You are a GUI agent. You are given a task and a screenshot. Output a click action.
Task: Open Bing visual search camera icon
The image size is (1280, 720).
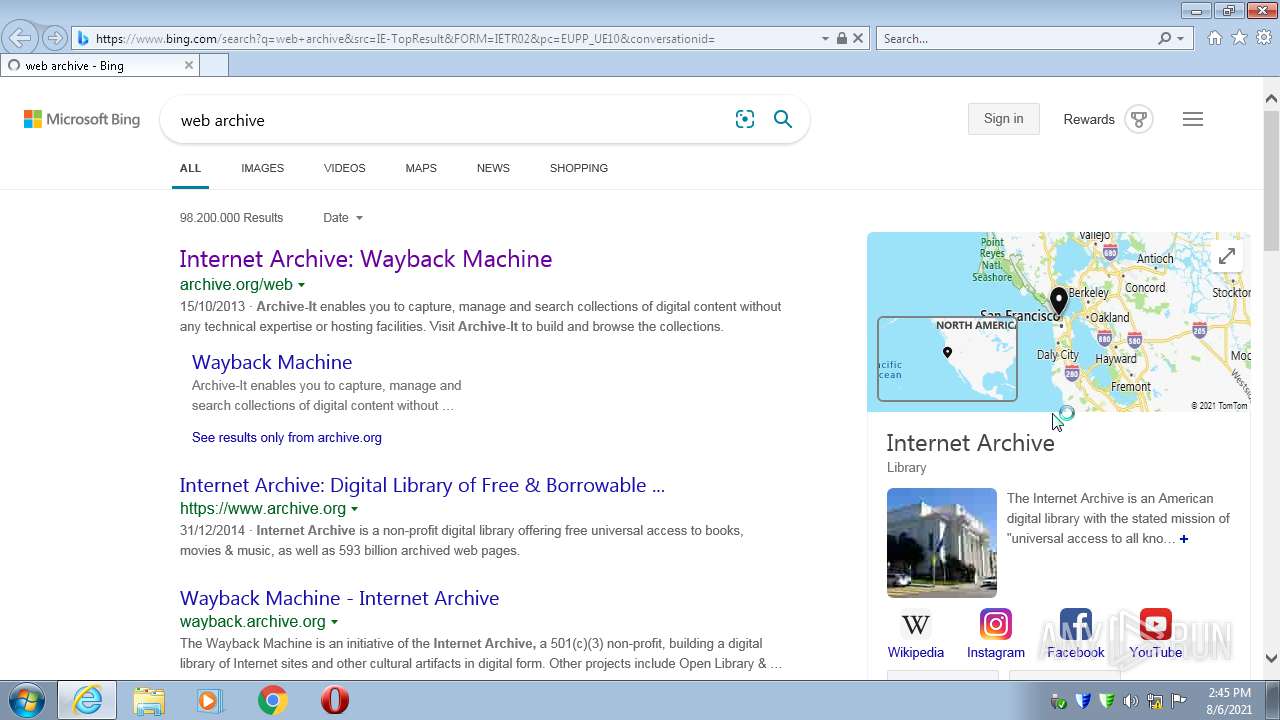coord(745,119)
